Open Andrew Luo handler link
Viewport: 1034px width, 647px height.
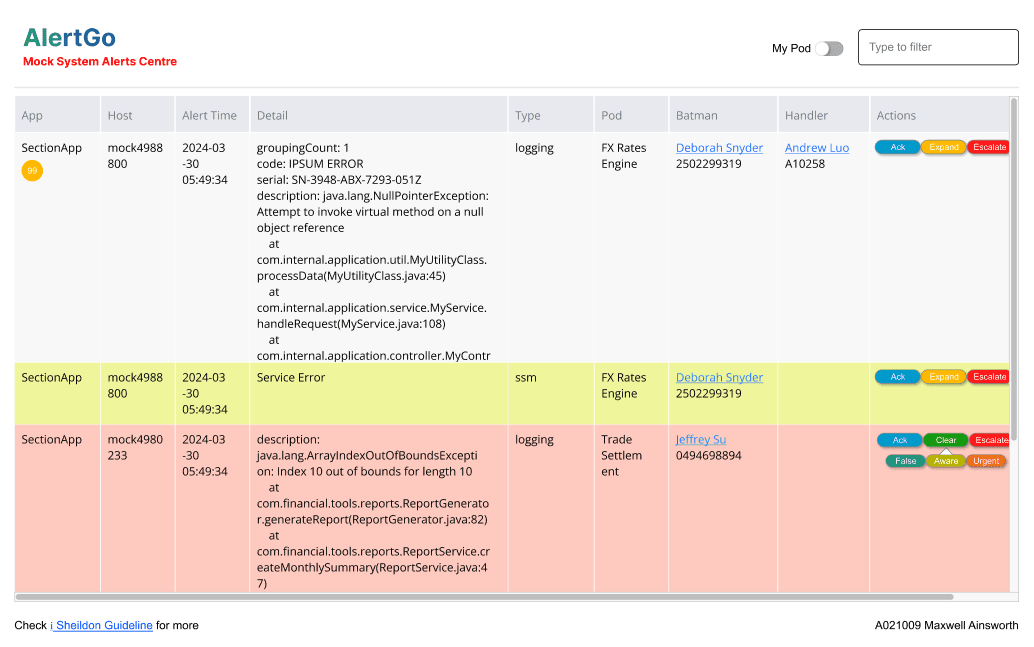point(816,148)
